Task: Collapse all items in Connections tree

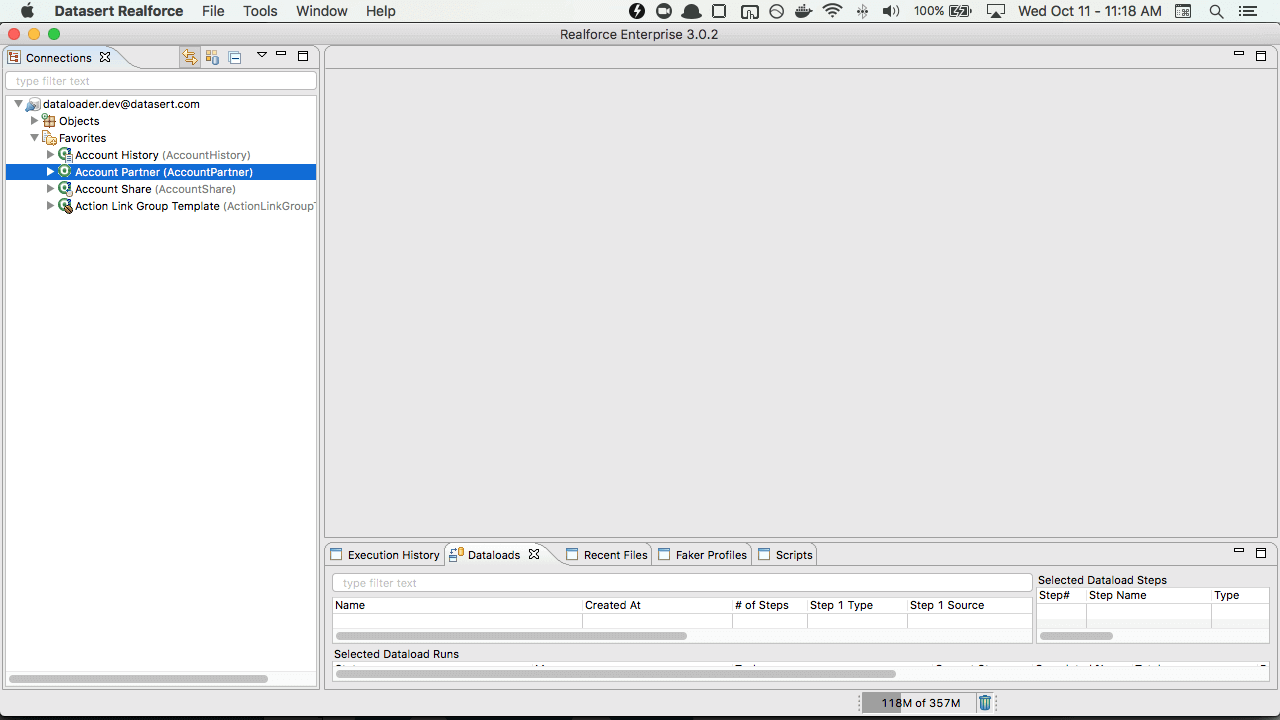Action: coord(235,58)
